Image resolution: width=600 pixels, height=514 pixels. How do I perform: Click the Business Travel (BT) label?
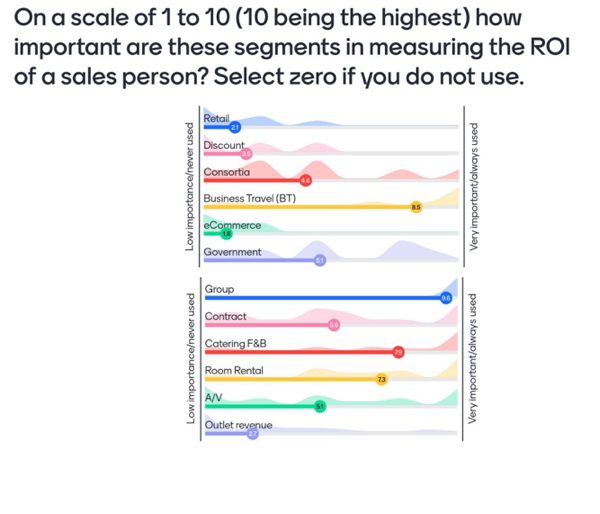tap(249, 198)
